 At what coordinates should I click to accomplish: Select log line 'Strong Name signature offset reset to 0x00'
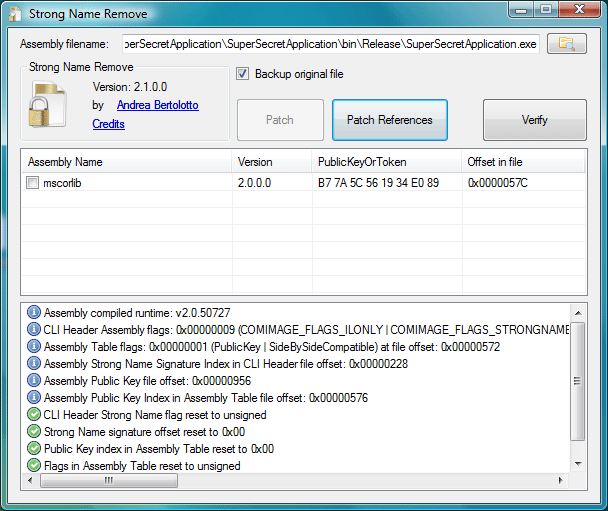point(144,432)
